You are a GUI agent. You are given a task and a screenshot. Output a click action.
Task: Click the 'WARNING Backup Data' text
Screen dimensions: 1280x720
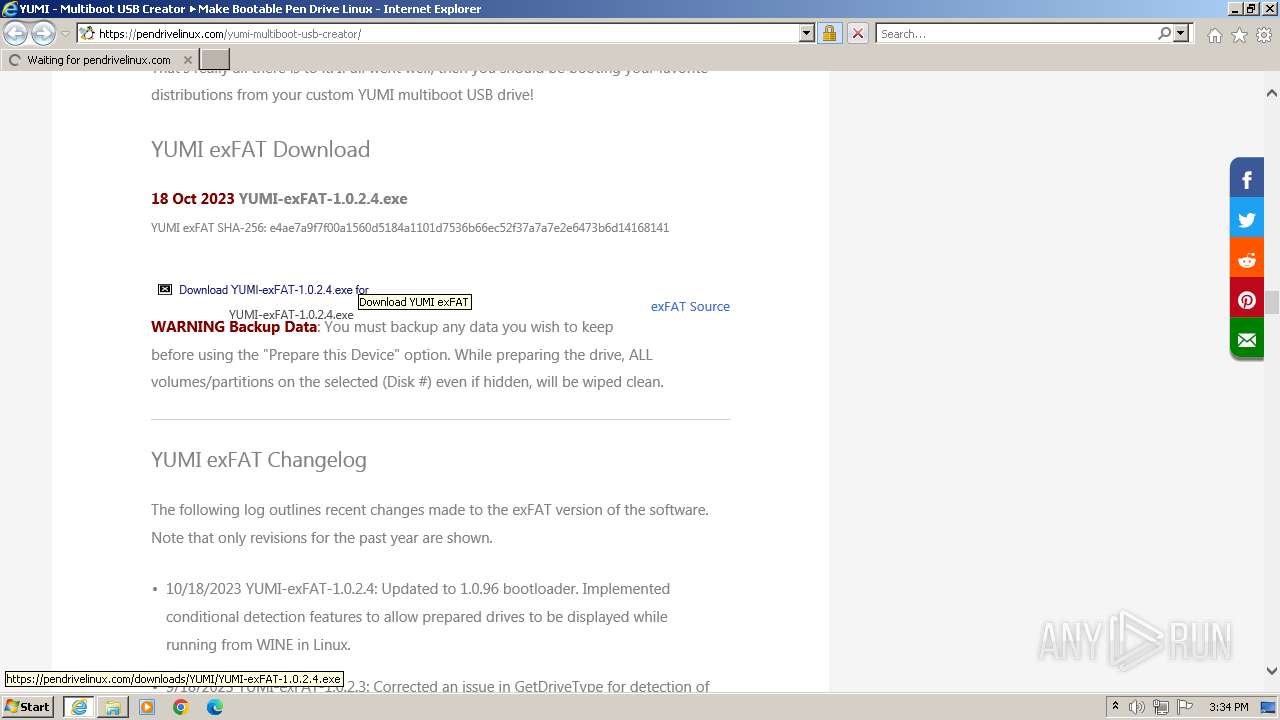[234, 326]
